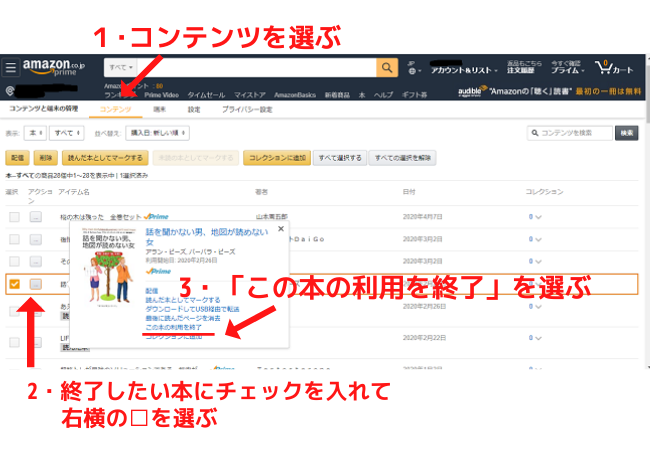Open the search category すべて dropdown
Screen dimensions: 650x450
point(121,67)
